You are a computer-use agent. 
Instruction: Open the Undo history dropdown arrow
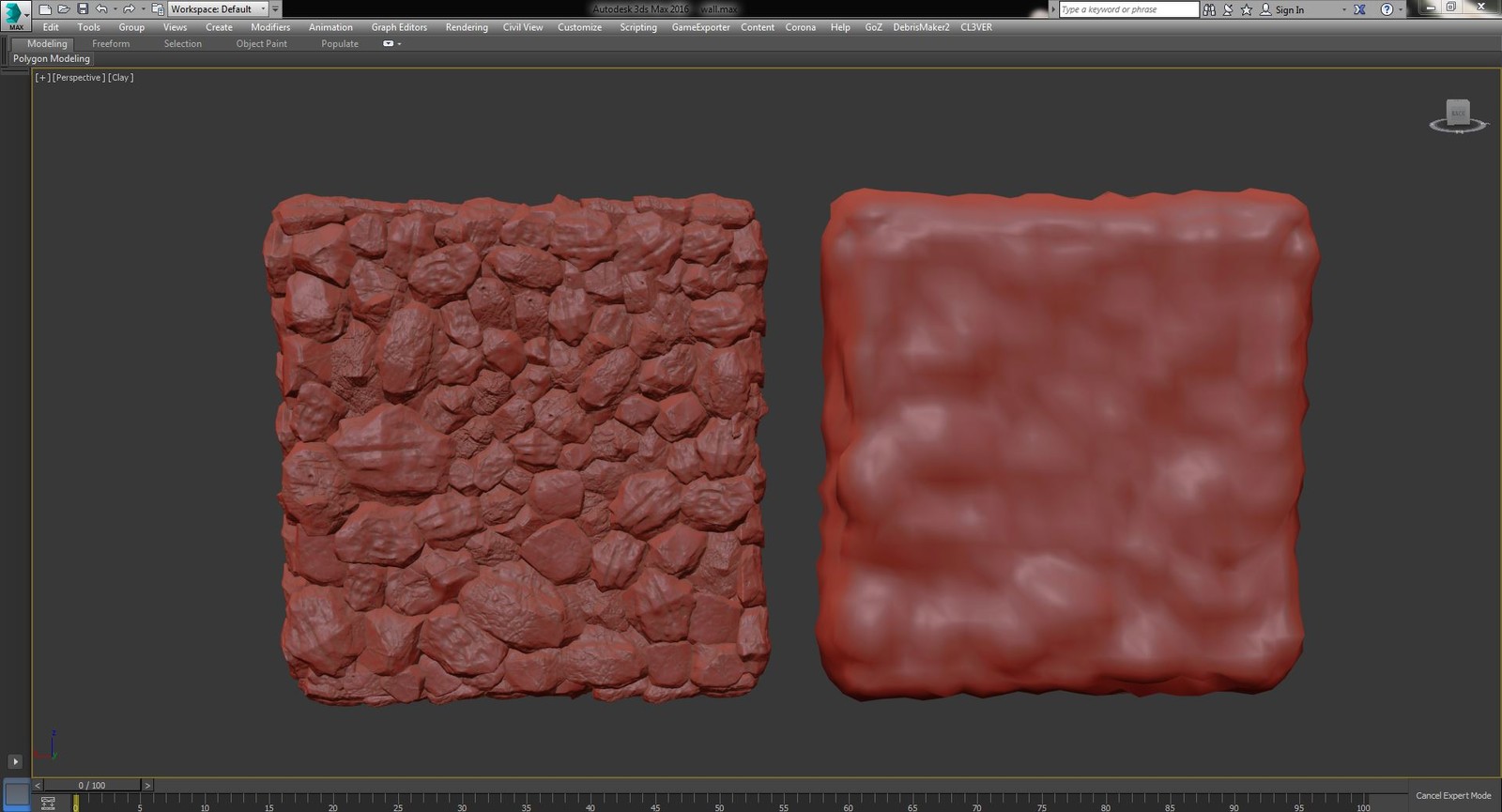point(115,9)
